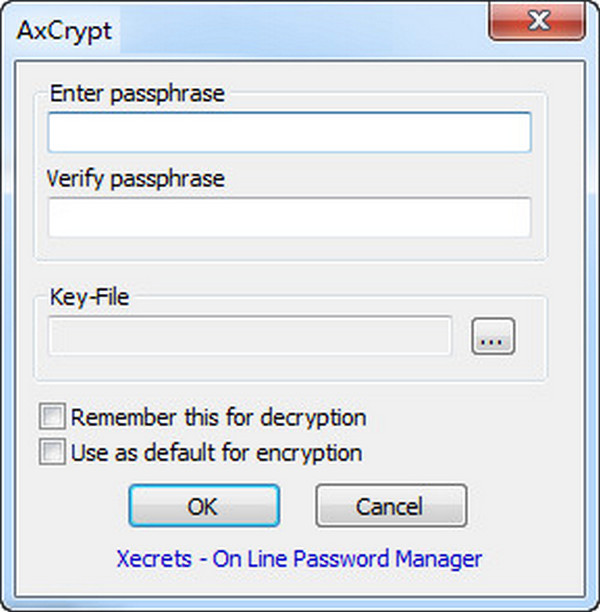
Task: Click empty title bar area beside AxCrypt
Action: [300, 27]
